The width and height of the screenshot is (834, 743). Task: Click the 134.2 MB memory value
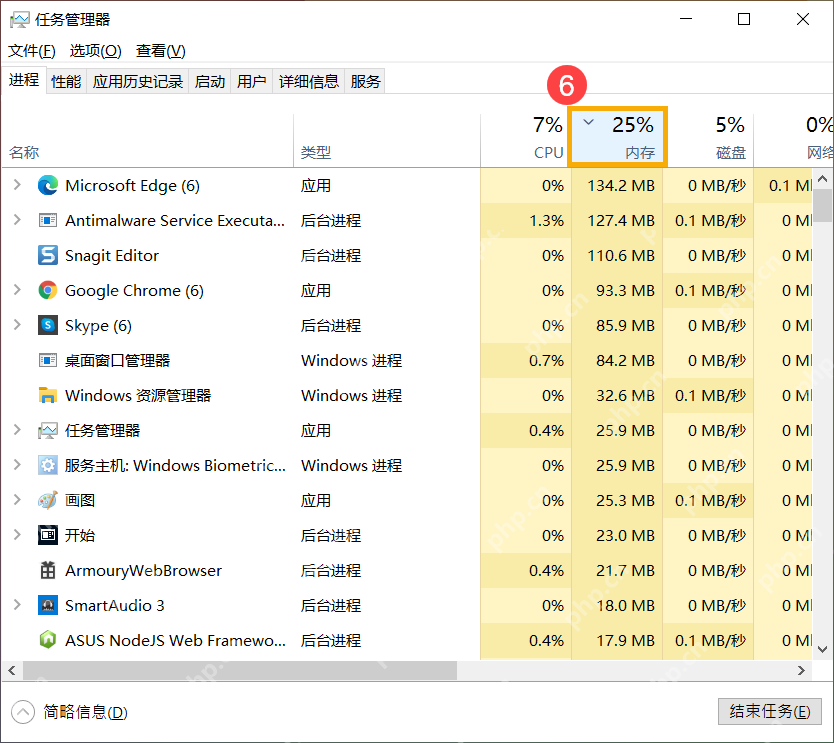[621, 186]
